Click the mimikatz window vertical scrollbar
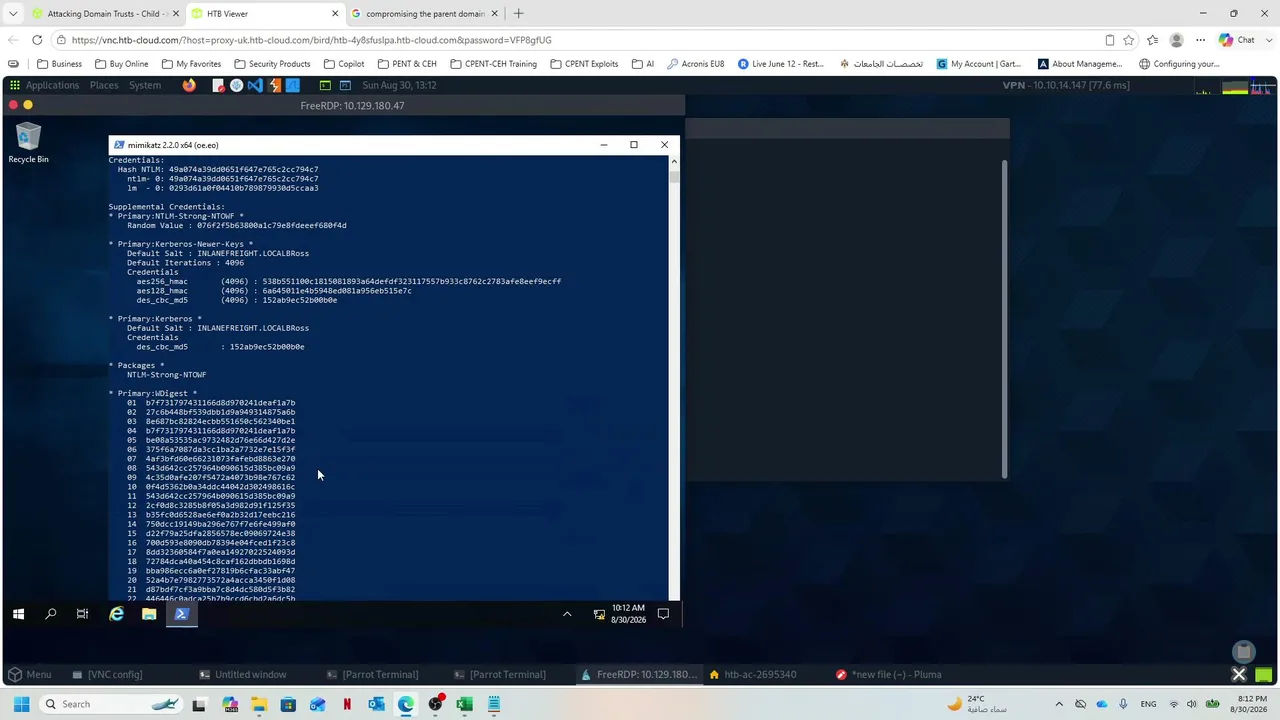Viewport: 1280px width, 720px height. click(x=675, y=376)
